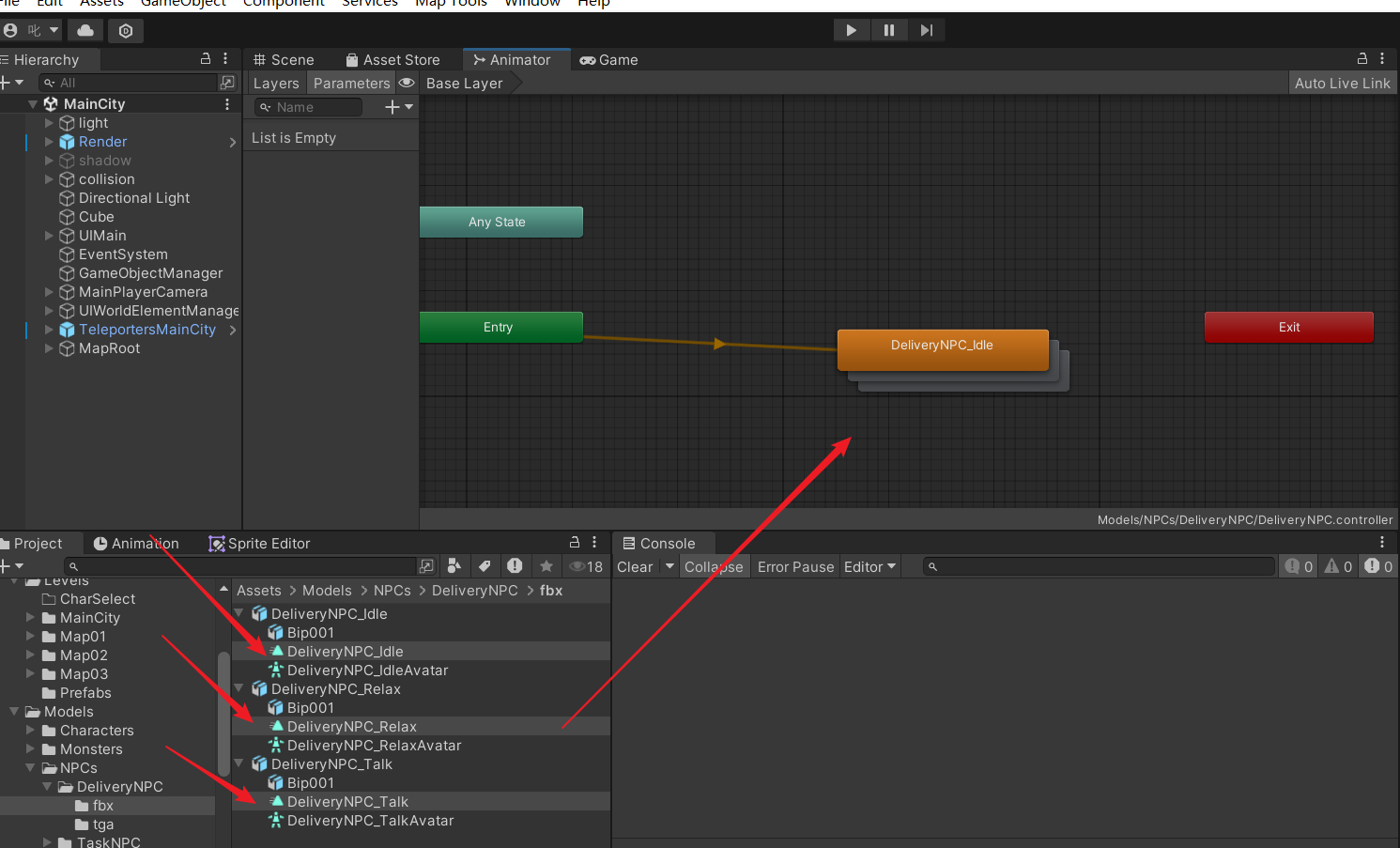Expand the MapRoot object in Hierarchy
This screenshot has height=848, width=1400.
pyautogui.click(x=49, y=348)
